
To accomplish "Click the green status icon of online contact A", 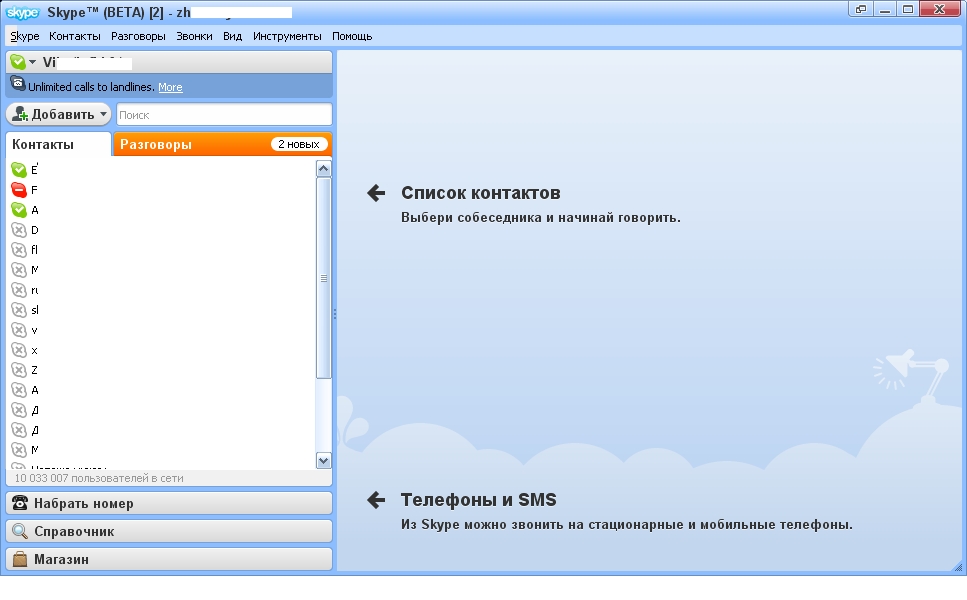I will pyautogui.click(x=19, y=210).
